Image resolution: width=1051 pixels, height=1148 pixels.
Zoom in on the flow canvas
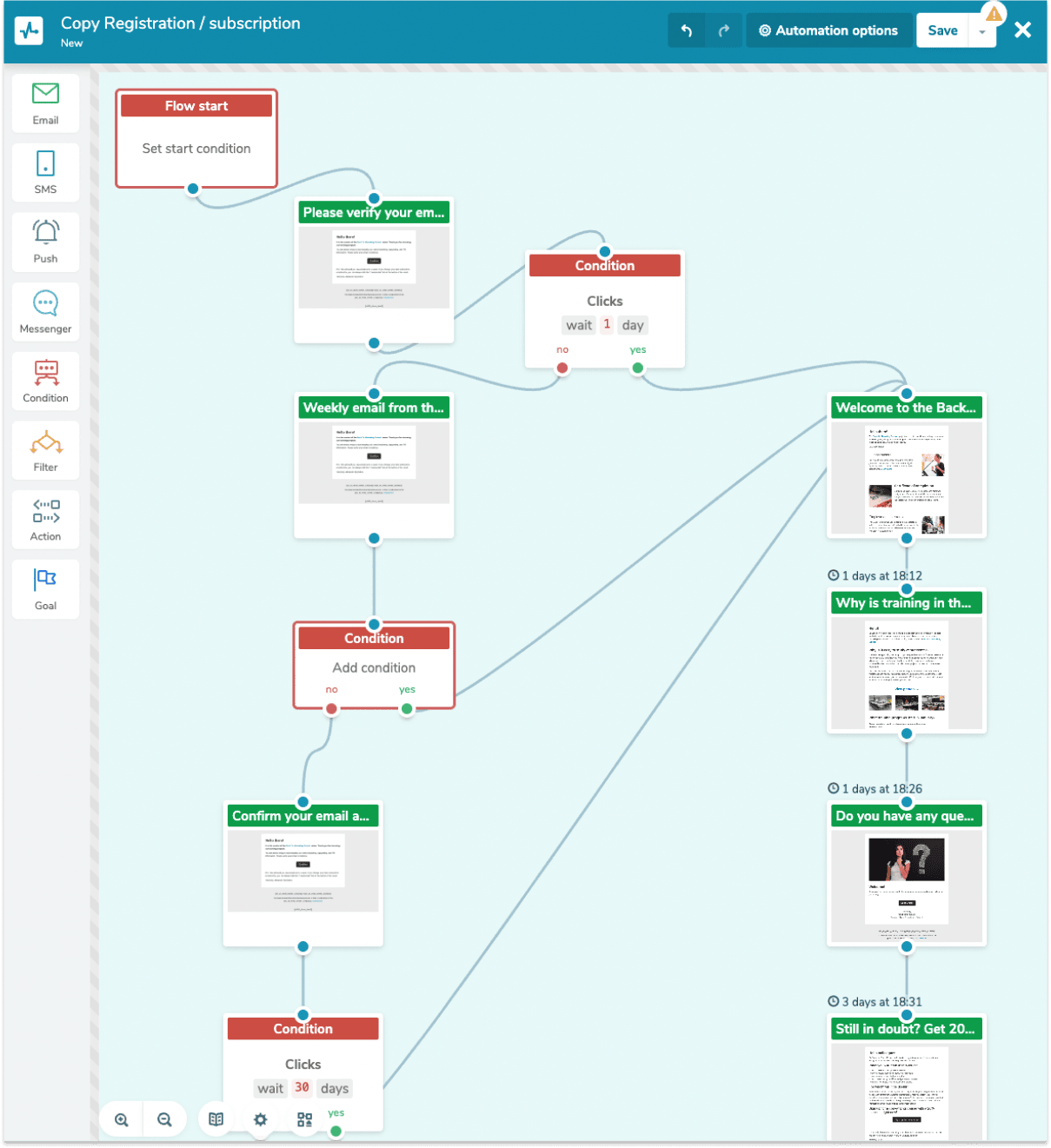click(121, 1119)
